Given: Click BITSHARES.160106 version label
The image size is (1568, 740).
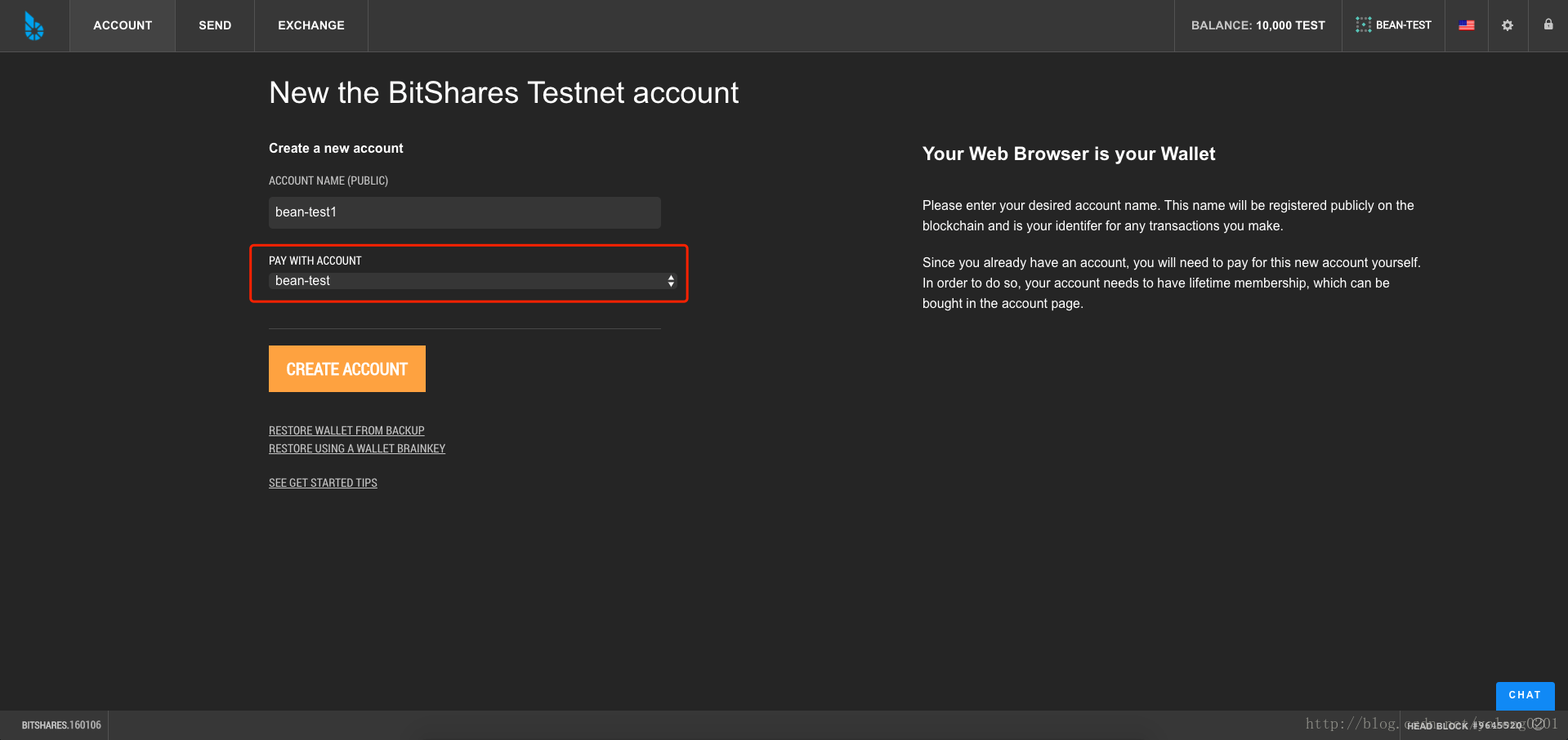Looking at the screenshot, I should (x=61, y=725).
